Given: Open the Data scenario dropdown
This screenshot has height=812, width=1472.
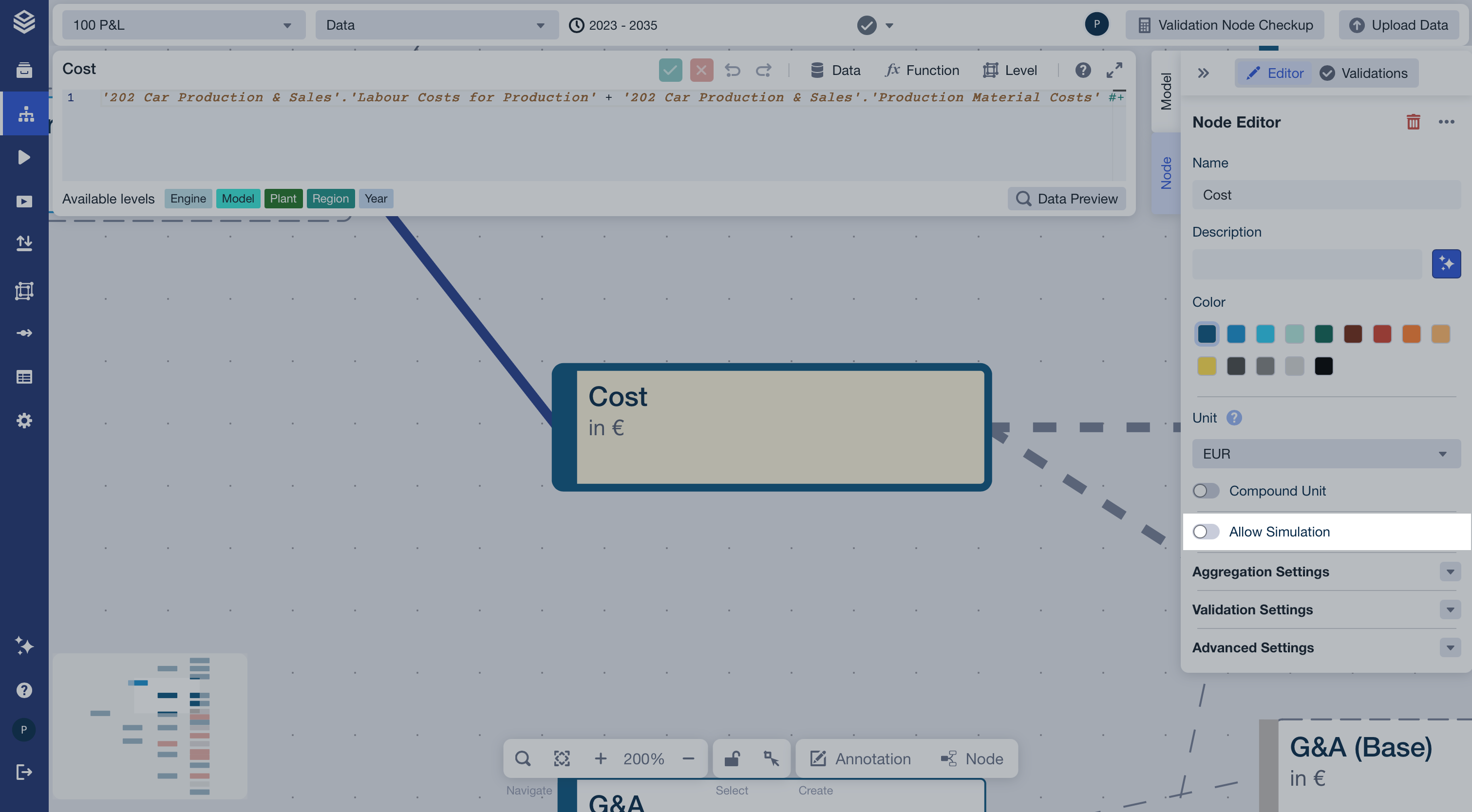Looking at the screenshot, I should click(436, 25).
